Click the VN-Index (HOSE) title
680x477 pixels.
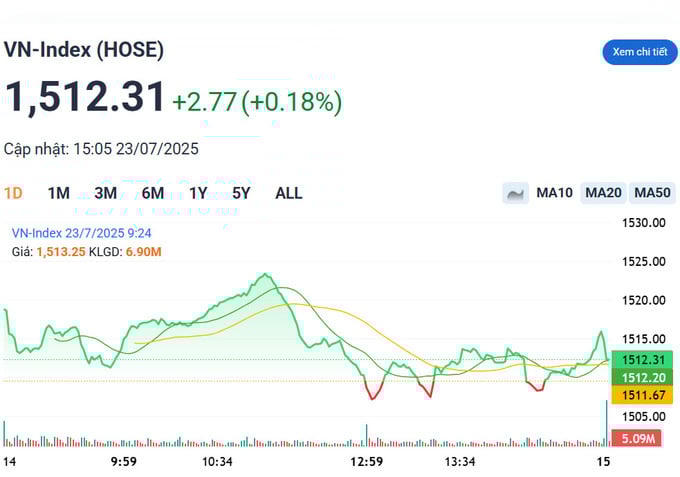tap(84, 49)
